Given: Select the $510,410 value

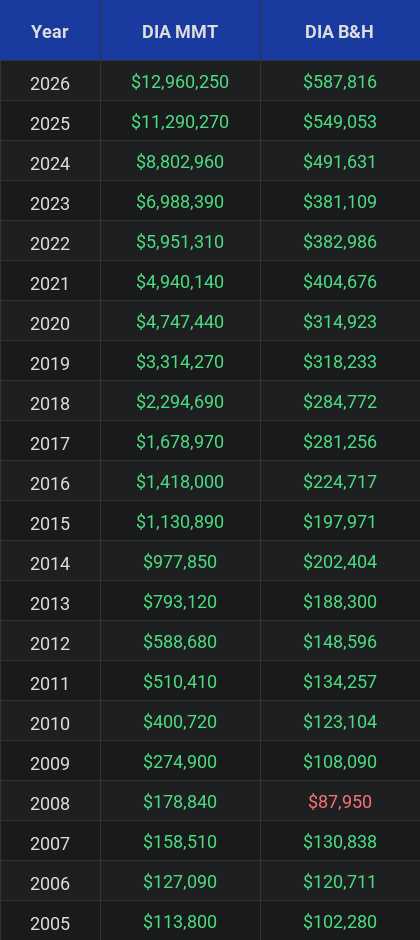Looking at the screenshot, I should [x=180, y=682].
